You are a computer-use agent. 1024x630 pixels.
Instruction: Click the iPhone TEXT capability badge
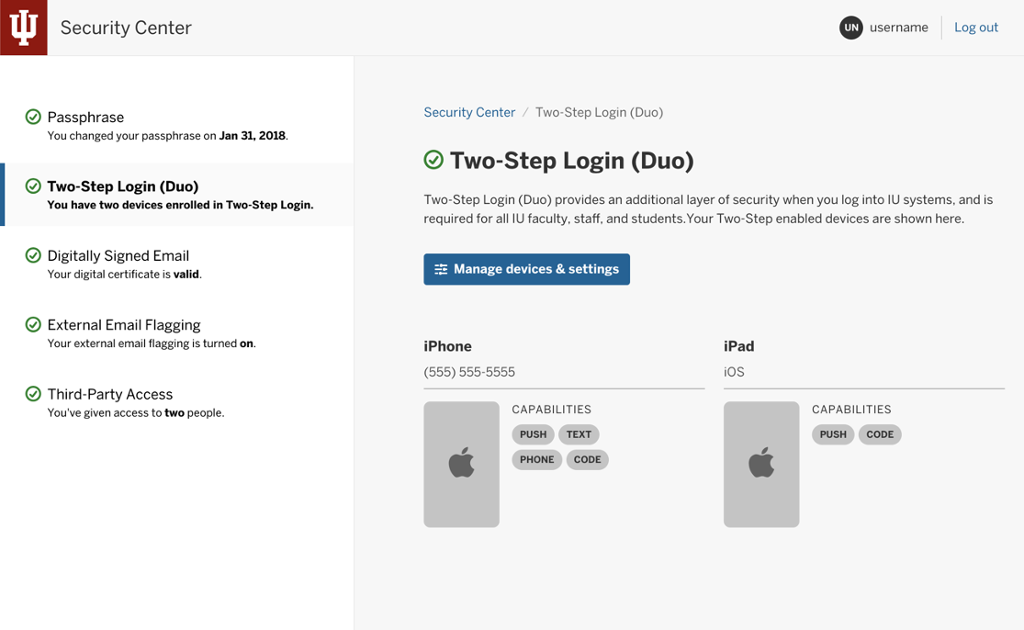[x=579, y=434]
